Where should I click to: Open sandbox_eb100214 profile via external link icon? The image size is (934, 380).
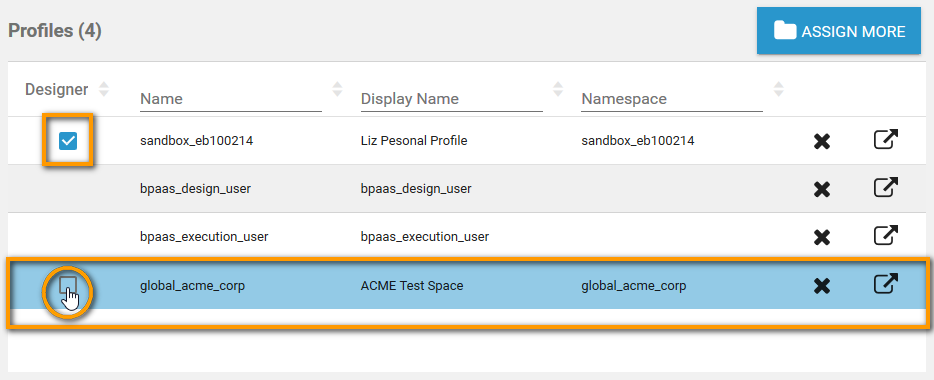click(886, 140)
